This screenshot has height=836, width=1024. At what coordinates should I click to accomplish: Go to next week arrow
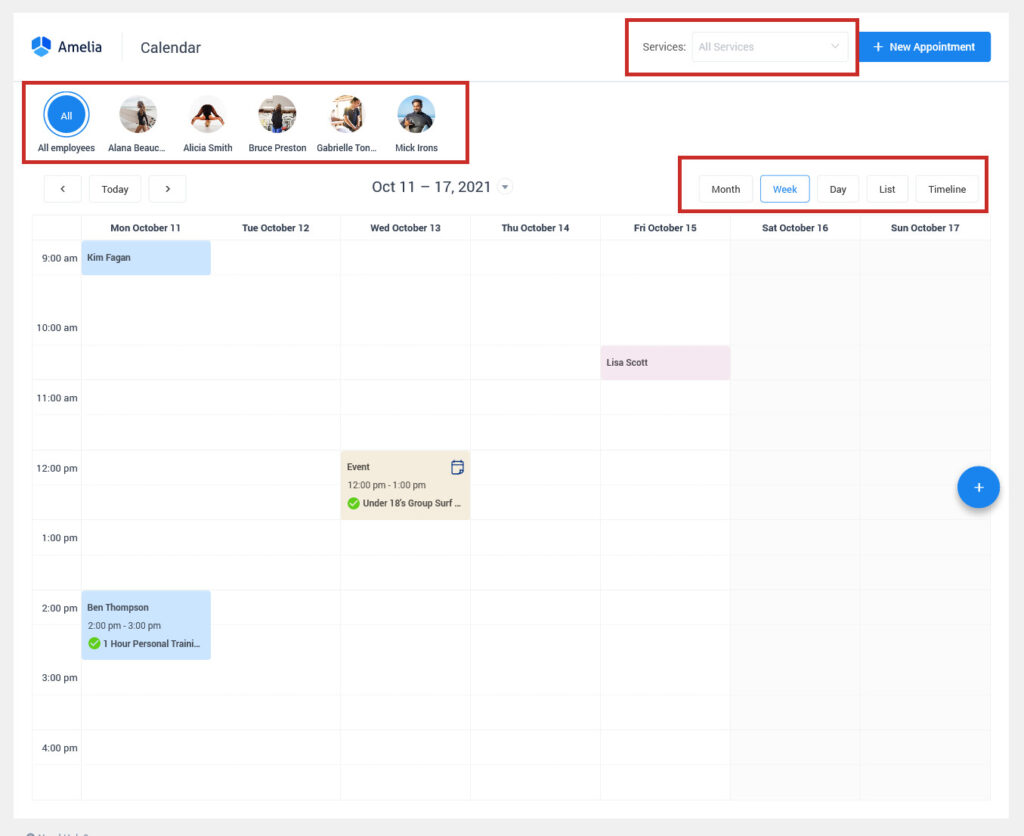[x=167, y=189]
